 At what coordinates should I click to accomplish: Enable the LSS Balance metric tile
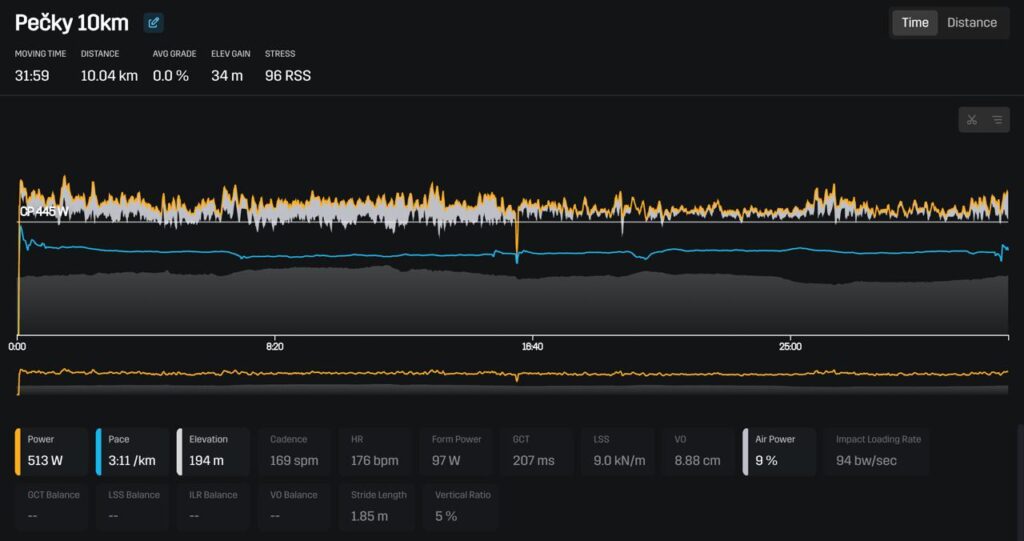(132, 506)
